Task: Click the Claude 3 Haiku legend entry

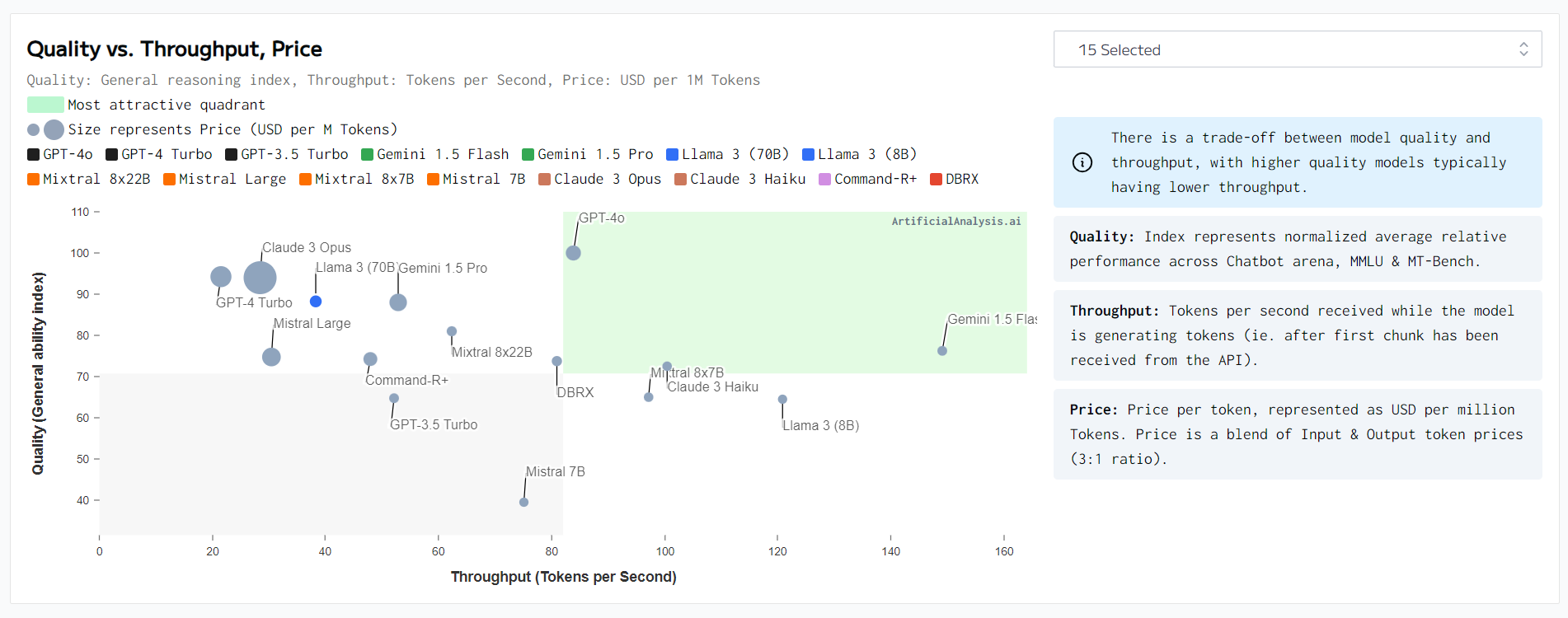Action: (x=740, y=179)
